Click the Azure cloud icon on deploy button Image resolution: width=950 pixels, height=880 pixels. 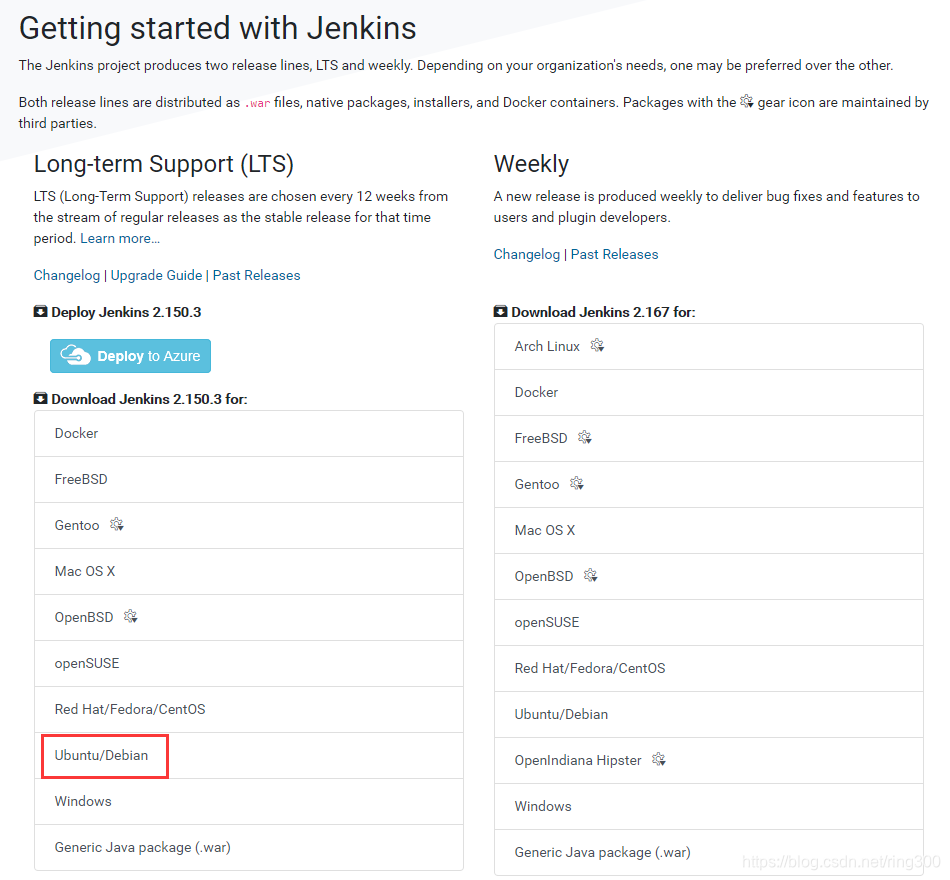click(75, 355)
